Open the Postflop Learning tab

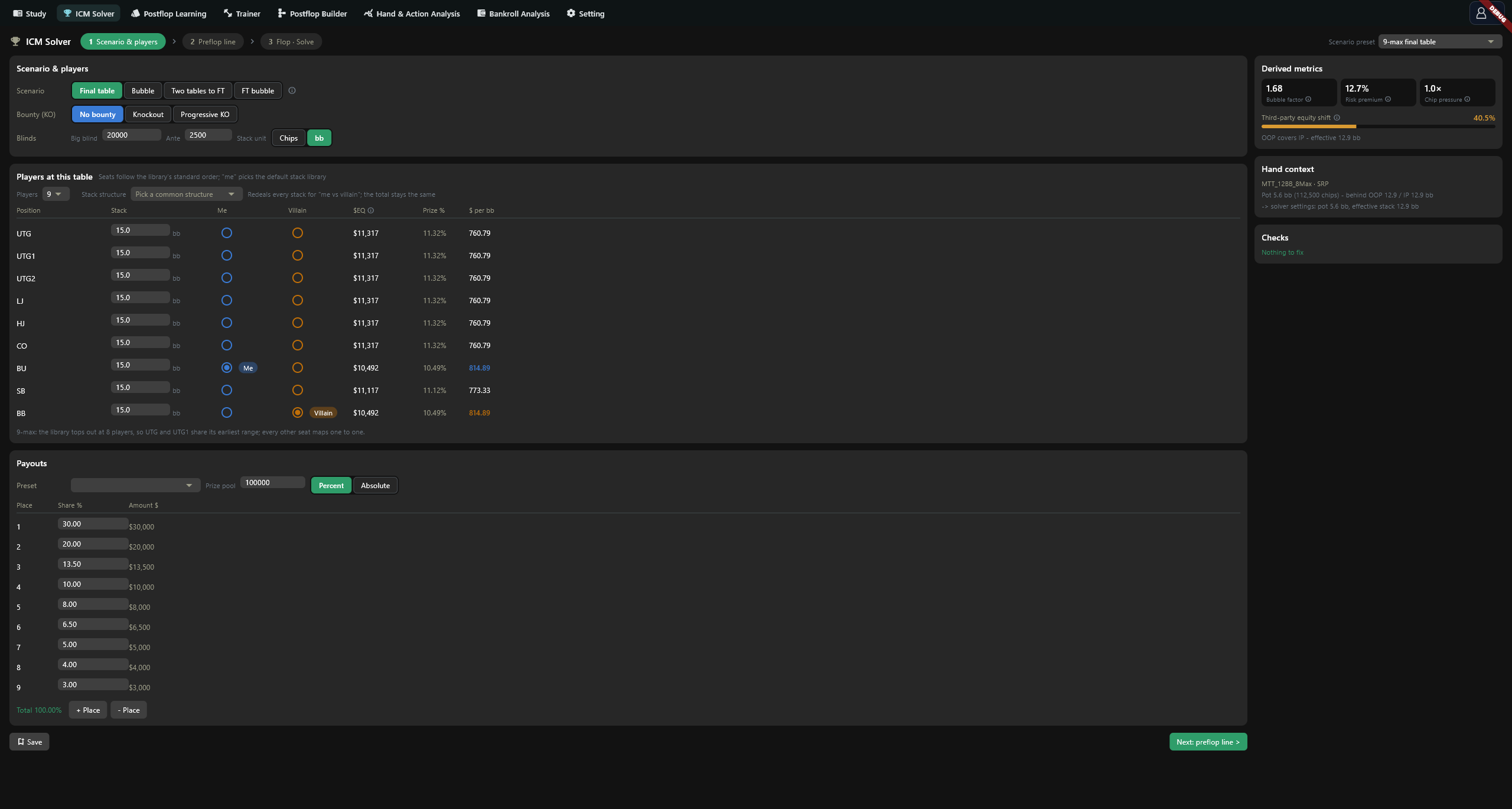pyautogui.click(x=169, y=13)
